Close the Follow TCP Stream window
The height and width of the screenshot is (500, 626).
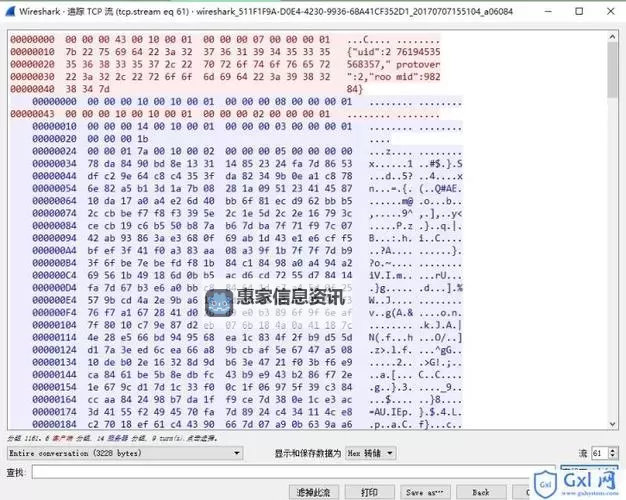point(610,11)
